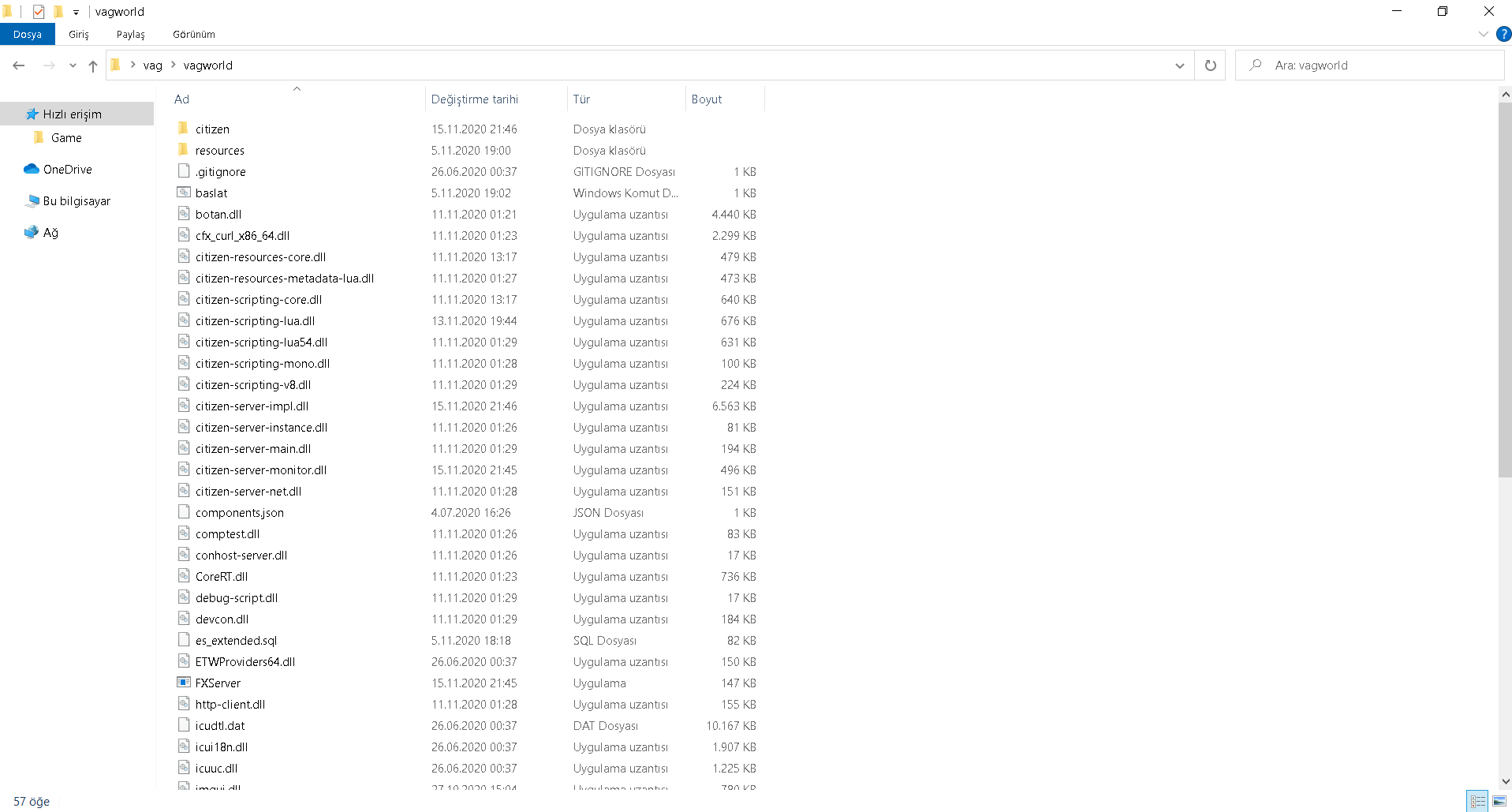Image resolution: width=1512 pixels, height=812 pixels.
Task: Click the Properties quick access icon
Action: click(38, 11)
